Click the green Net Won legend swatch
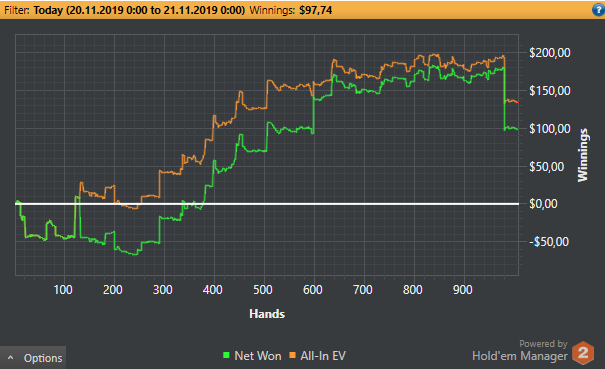Viewport: 605px width, 369px height. pyautogui.click(x=226, y=355)
